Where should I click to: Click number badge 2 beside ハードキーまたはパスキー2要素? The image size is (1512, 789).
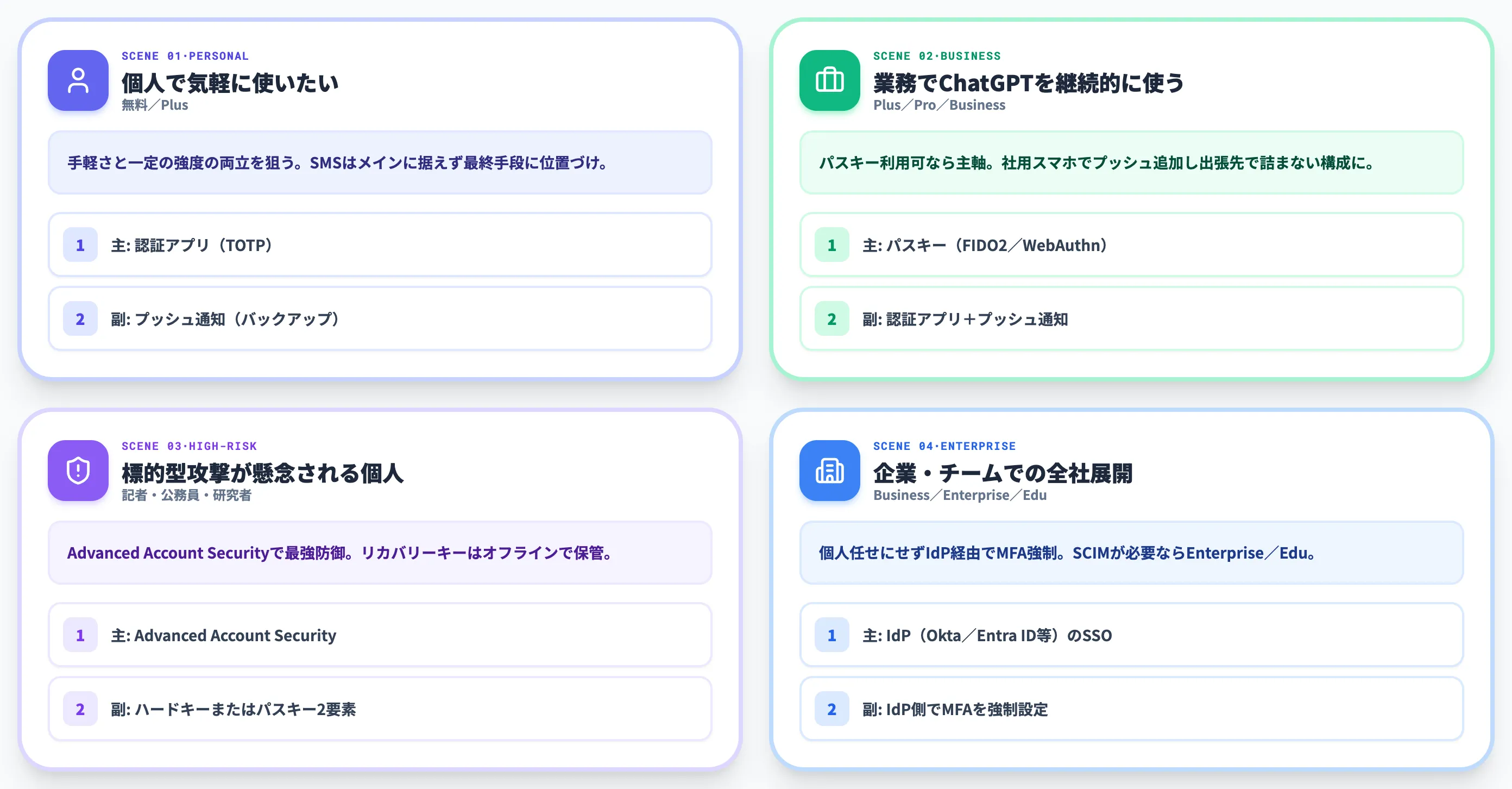(x=80, y=709)
